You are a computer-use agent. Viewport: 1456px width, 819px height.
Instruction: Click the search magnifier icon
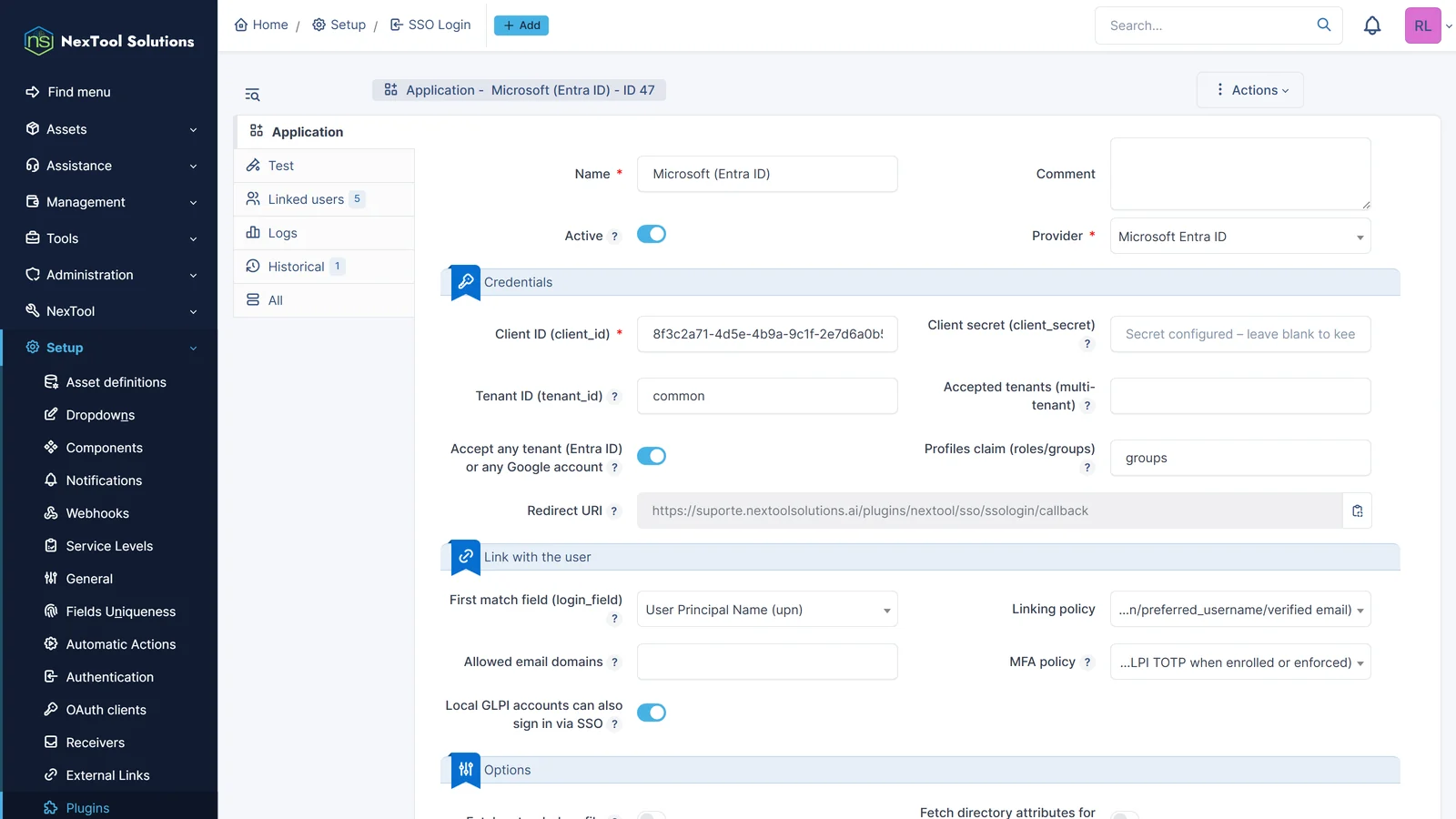[1324, 25]
